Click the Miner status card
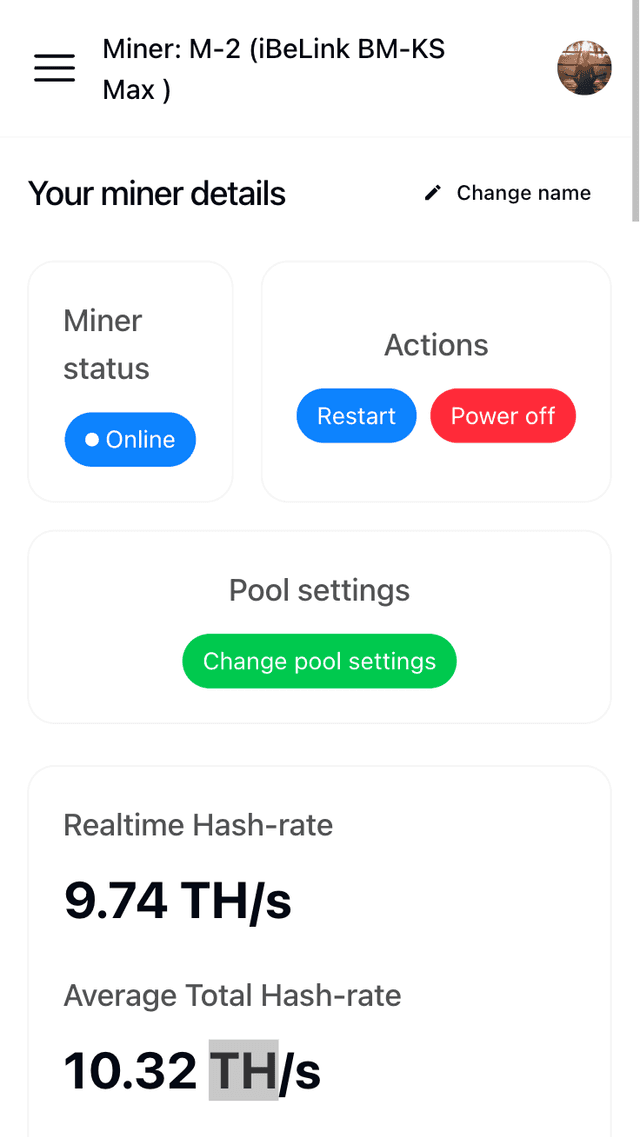Screen dimensions: 640x1137 tap(130, 381)
